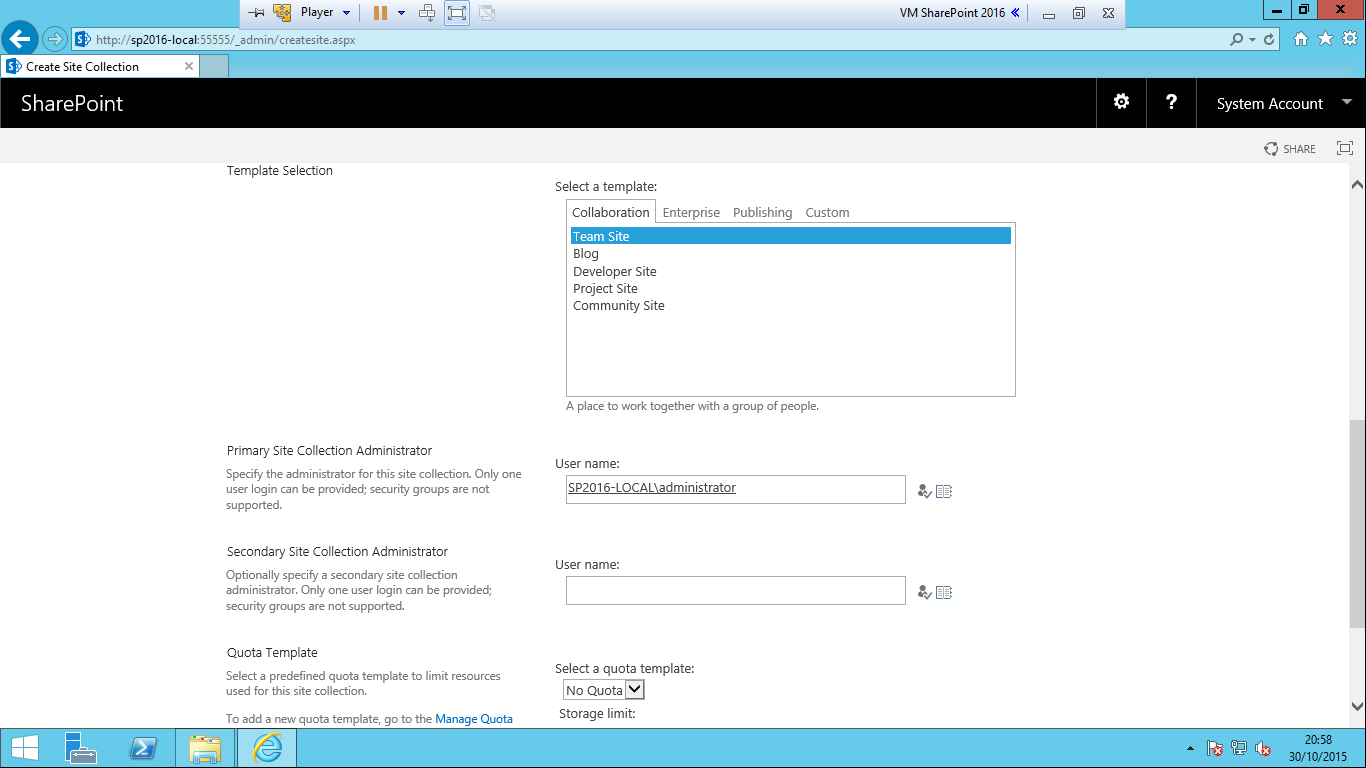The image size is (1366, 768).
Task: Browse address book for Secondary Administrator
Action: [944, 592]
